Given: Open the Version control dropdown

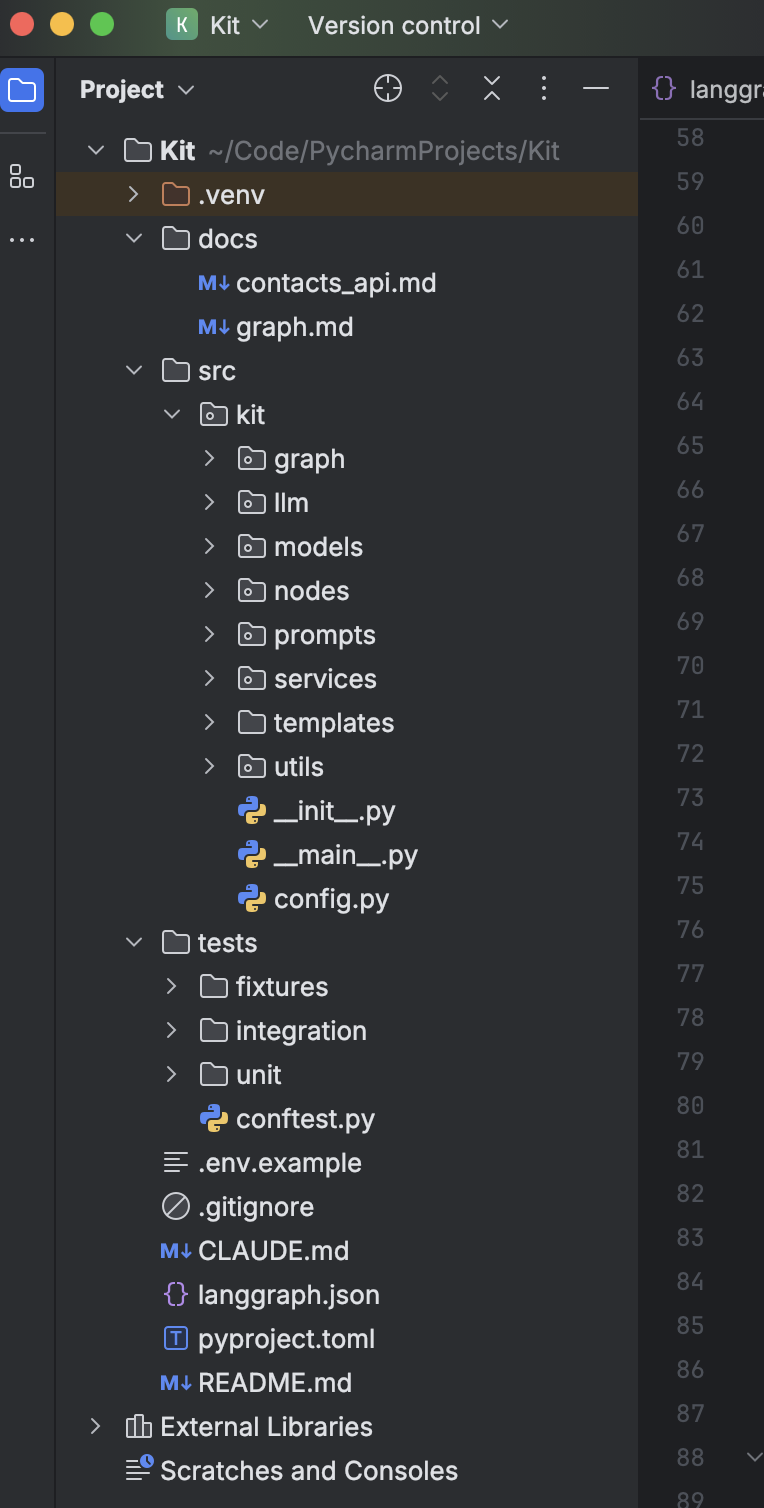Looking at the screenshot, I should pyautogui.click(x=408, y=25).
